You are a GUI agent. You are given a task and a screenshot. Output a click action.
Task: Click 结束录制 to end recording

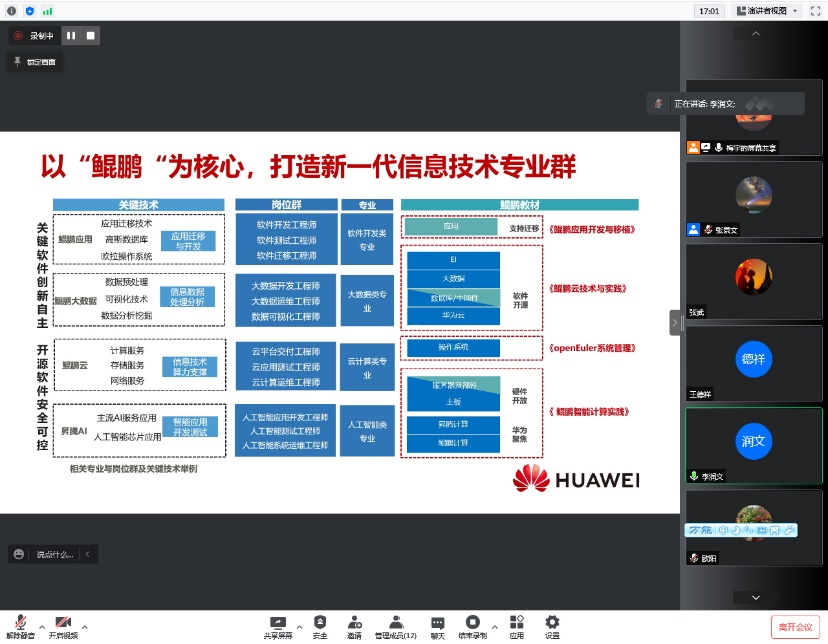473,627
